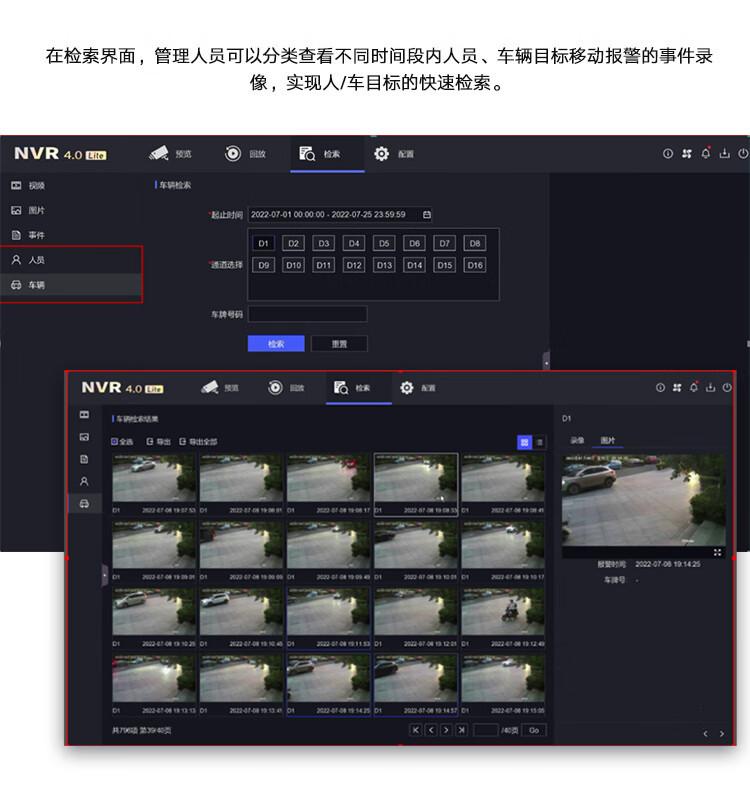The image size is (750, 799).
Task: Open thumbnail stamped 19:07:53
Action: click(x=154, y=485)
